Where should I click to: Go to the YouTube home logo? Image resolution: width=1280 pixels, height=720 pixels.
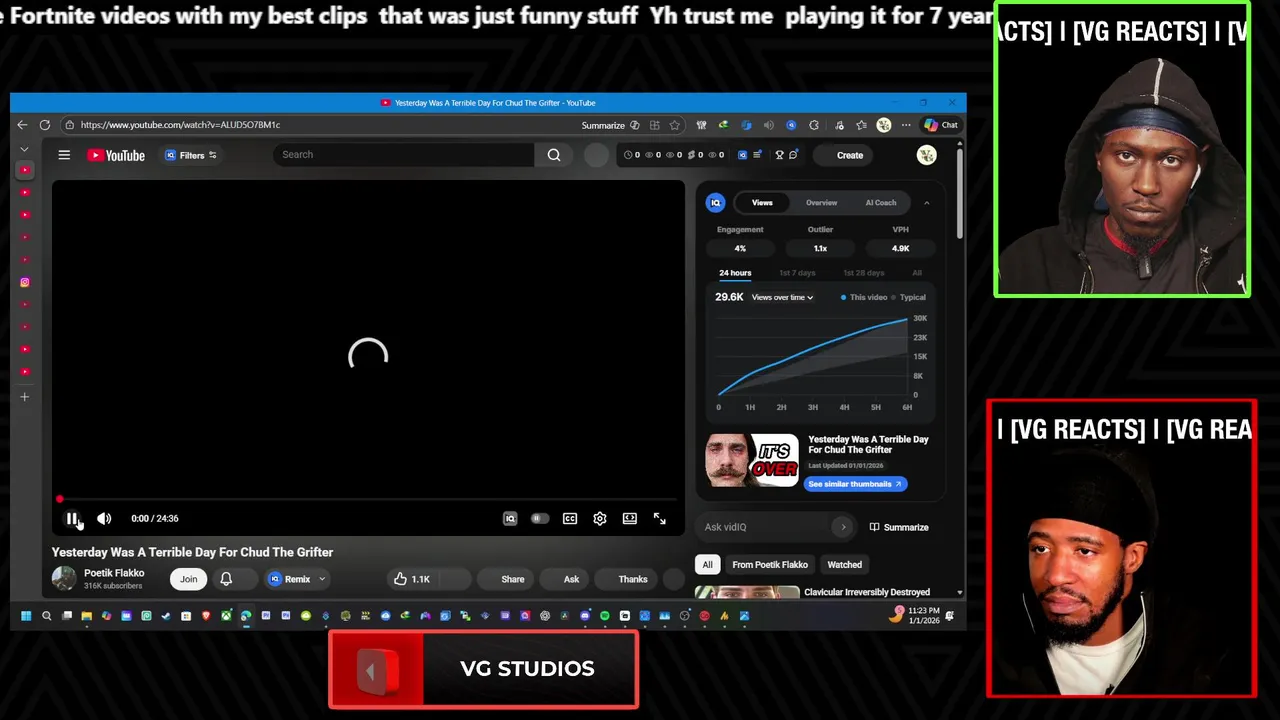[x=116, y=155]
